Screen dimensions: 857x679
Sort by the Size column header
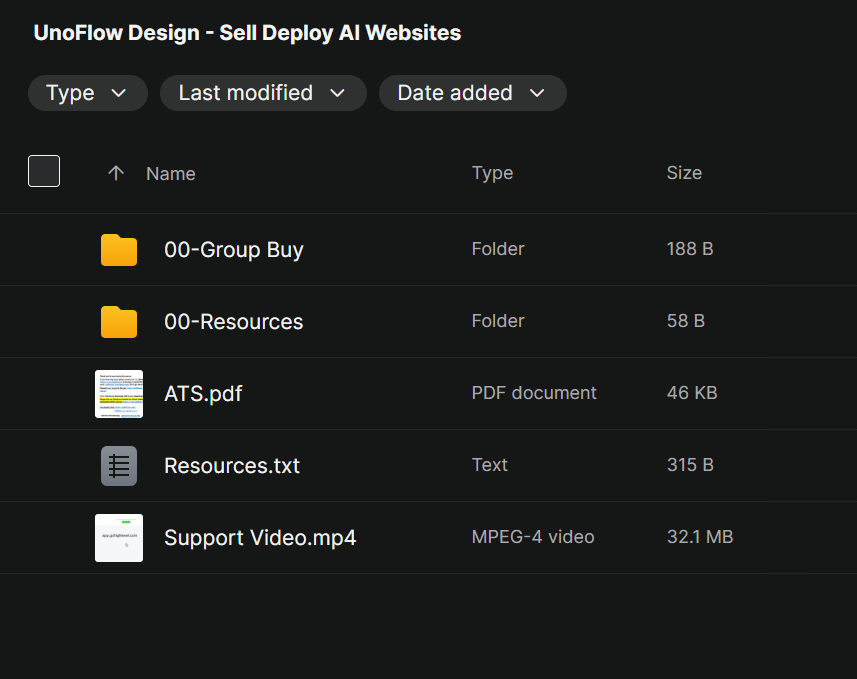point(684,173)
